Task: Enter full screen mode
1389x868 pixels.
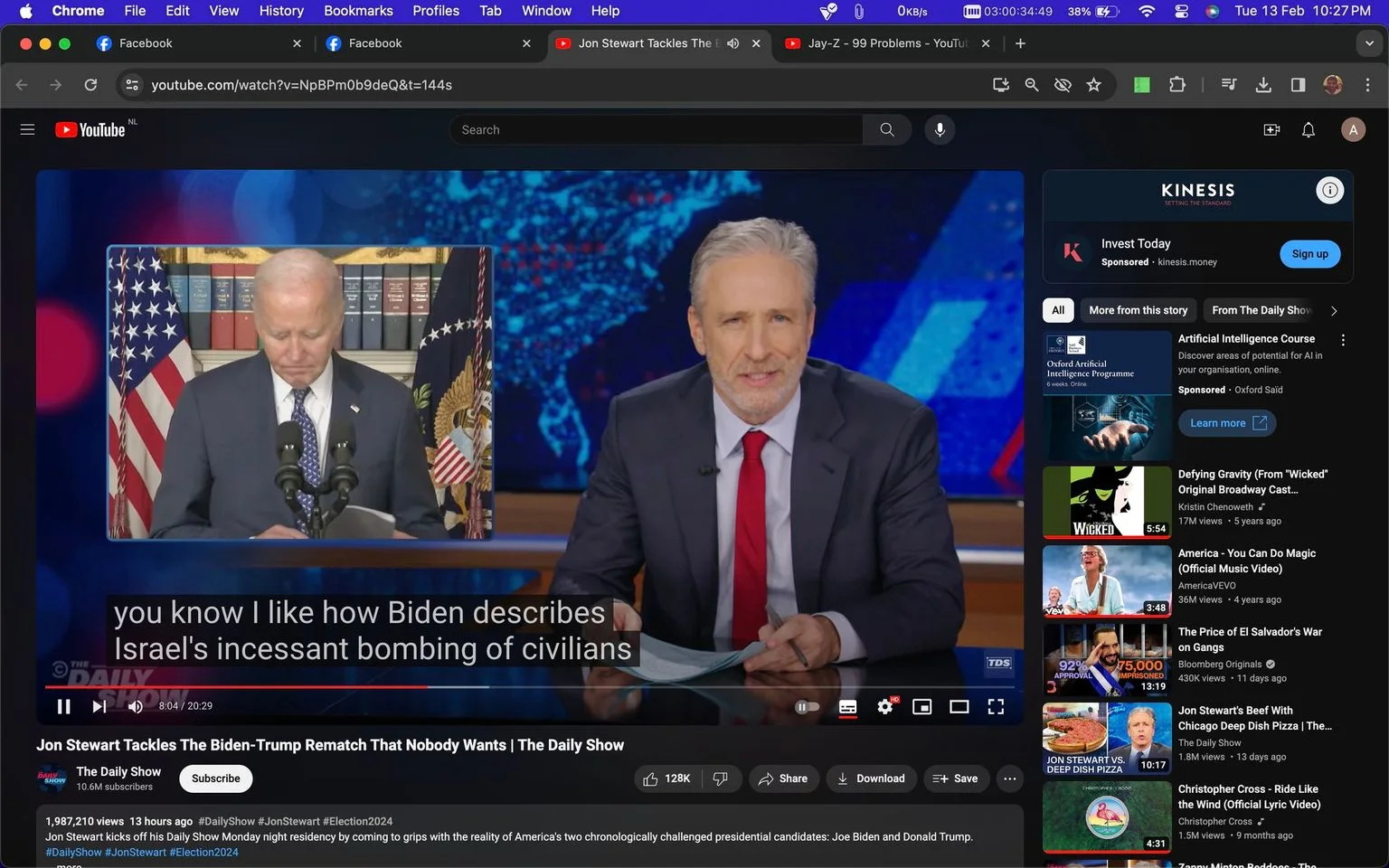Action: tap(996, 707)
